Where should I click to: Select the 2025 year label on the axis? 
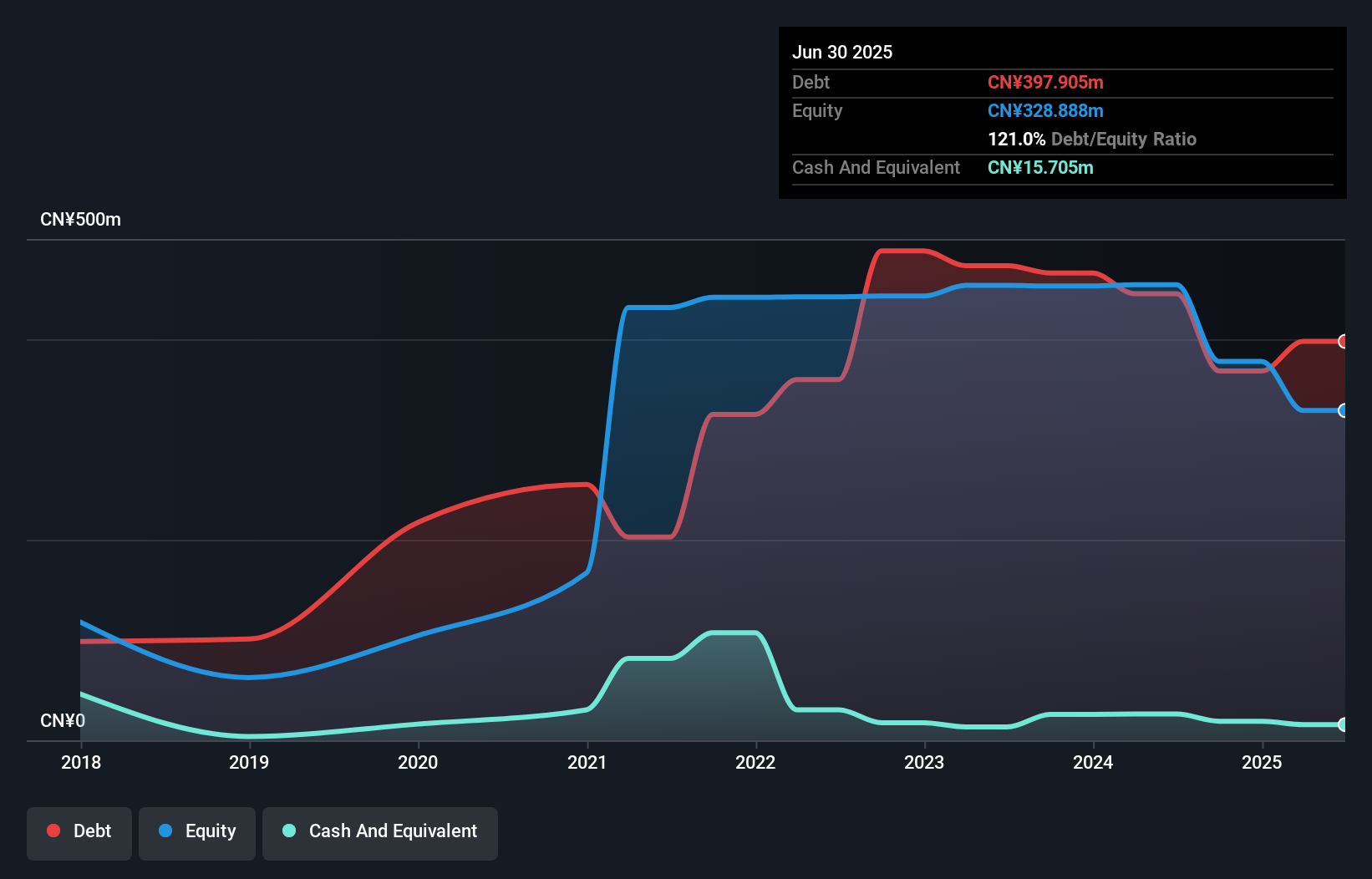(x=1263, y=762)
